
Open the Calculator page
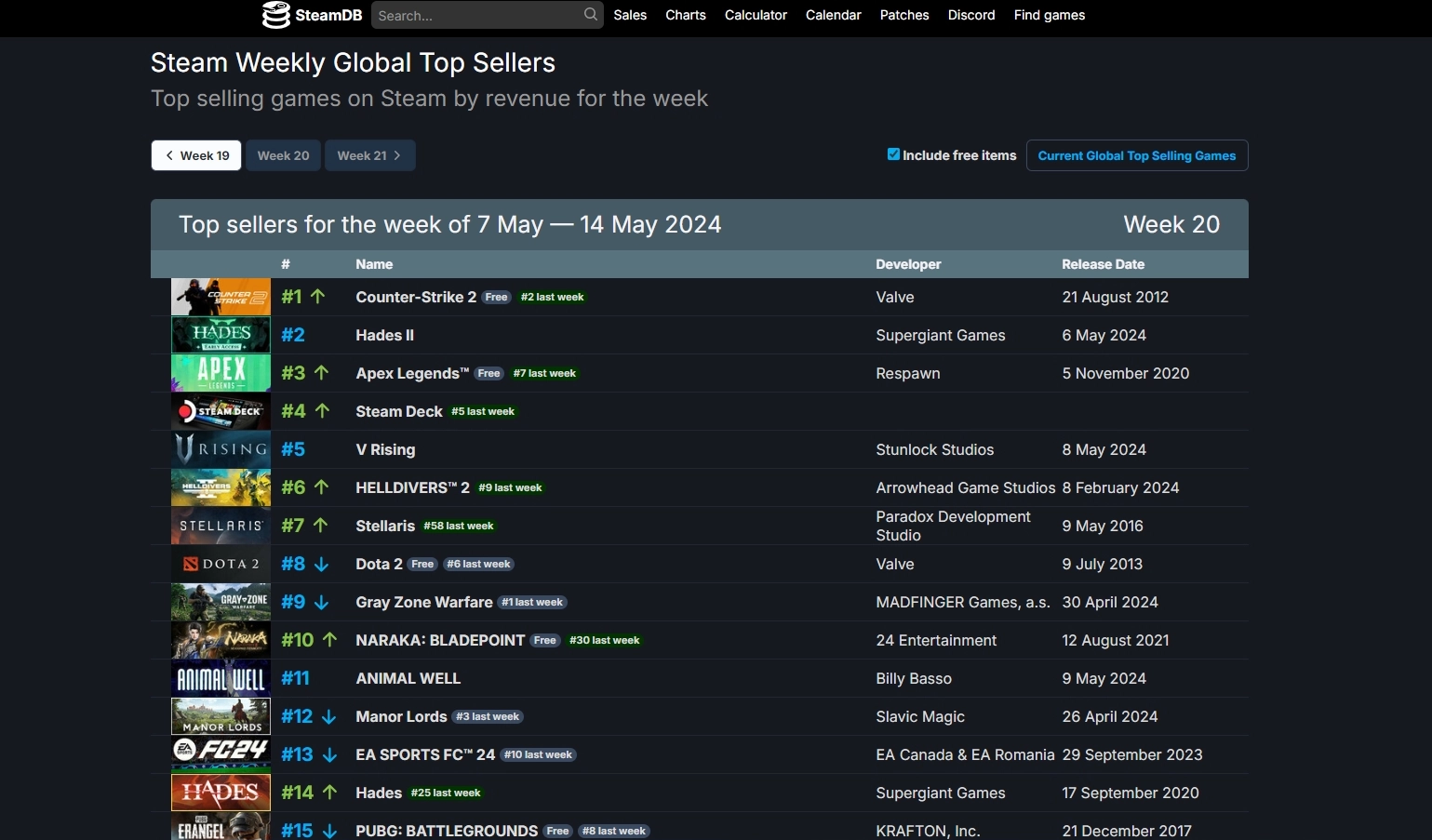point(756,15)
